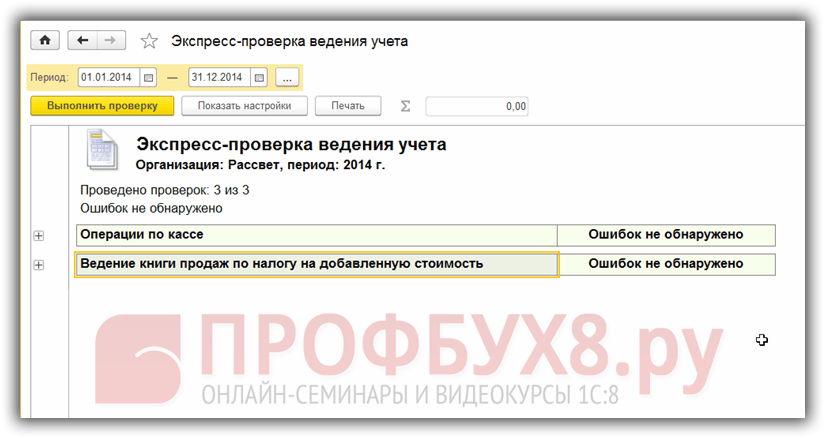This screenshot has width=825, height=438.
Task: Open calendar picker for end date 31.12.2014
Action: [x=259, y=77]
